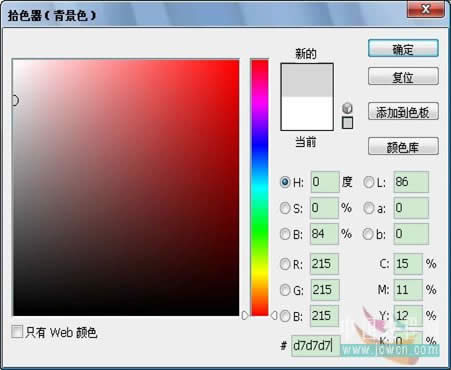Click the small web-safe color swatch square
451x370 pixels.
click(x=347, y=123)
